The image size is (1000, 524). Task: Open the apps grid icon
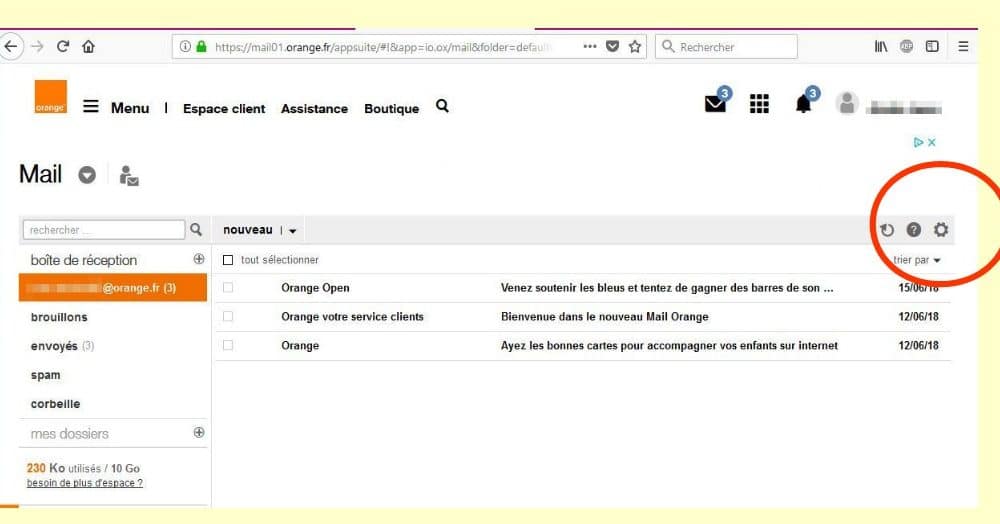point(759,103)
